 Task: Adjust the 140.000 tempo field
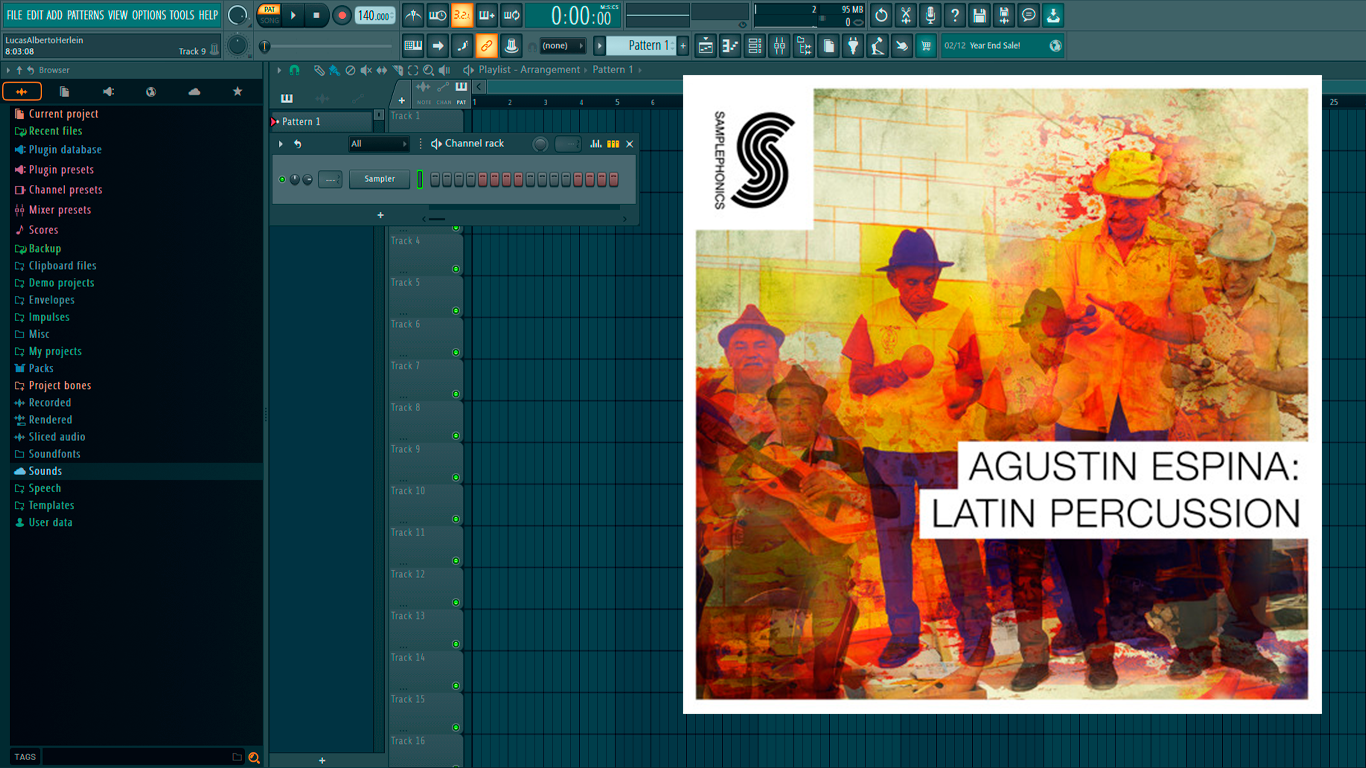pyautogui.click(x=375, y=15)
